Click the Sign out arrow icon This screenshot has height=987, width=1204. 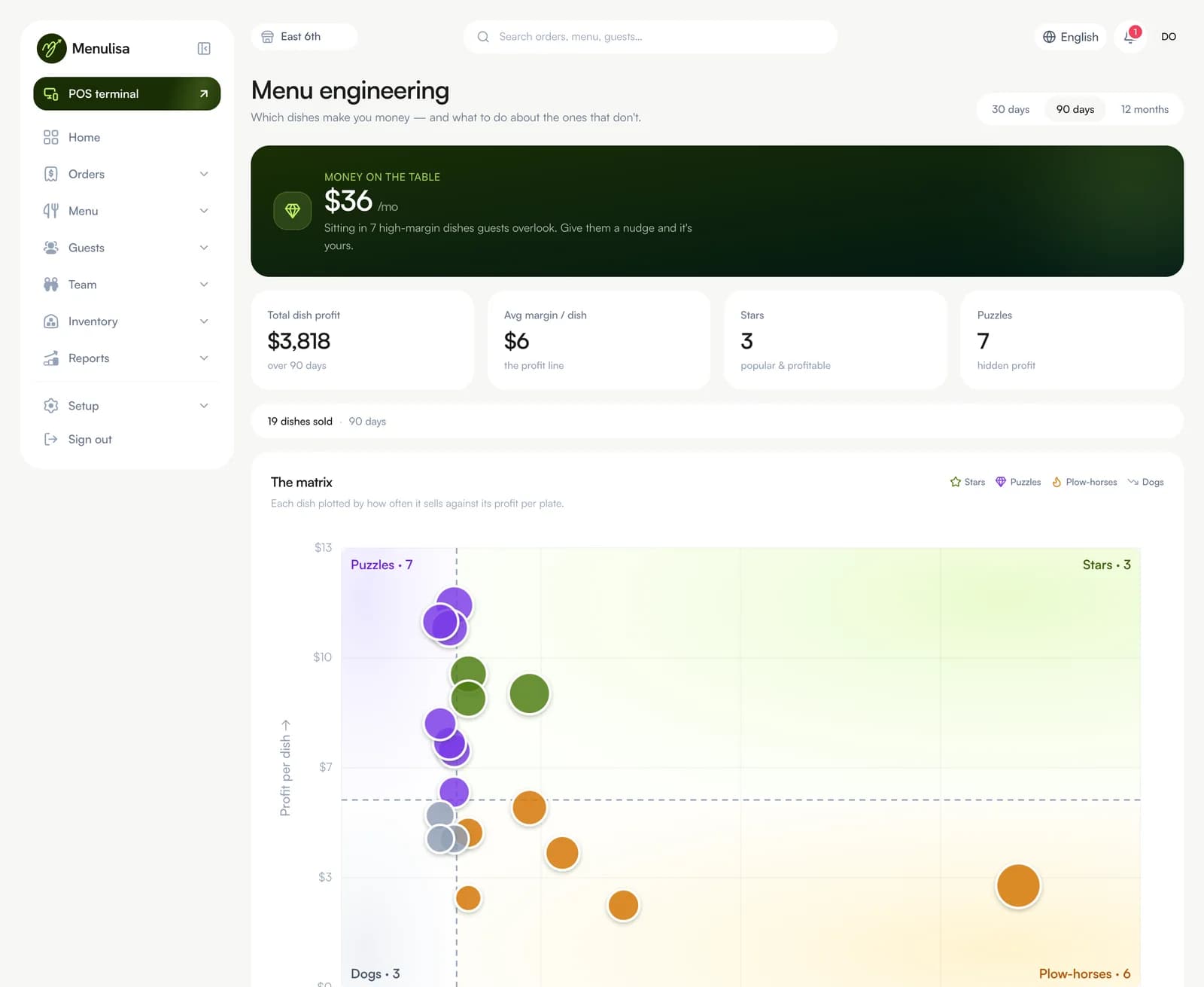click(51, 439)
